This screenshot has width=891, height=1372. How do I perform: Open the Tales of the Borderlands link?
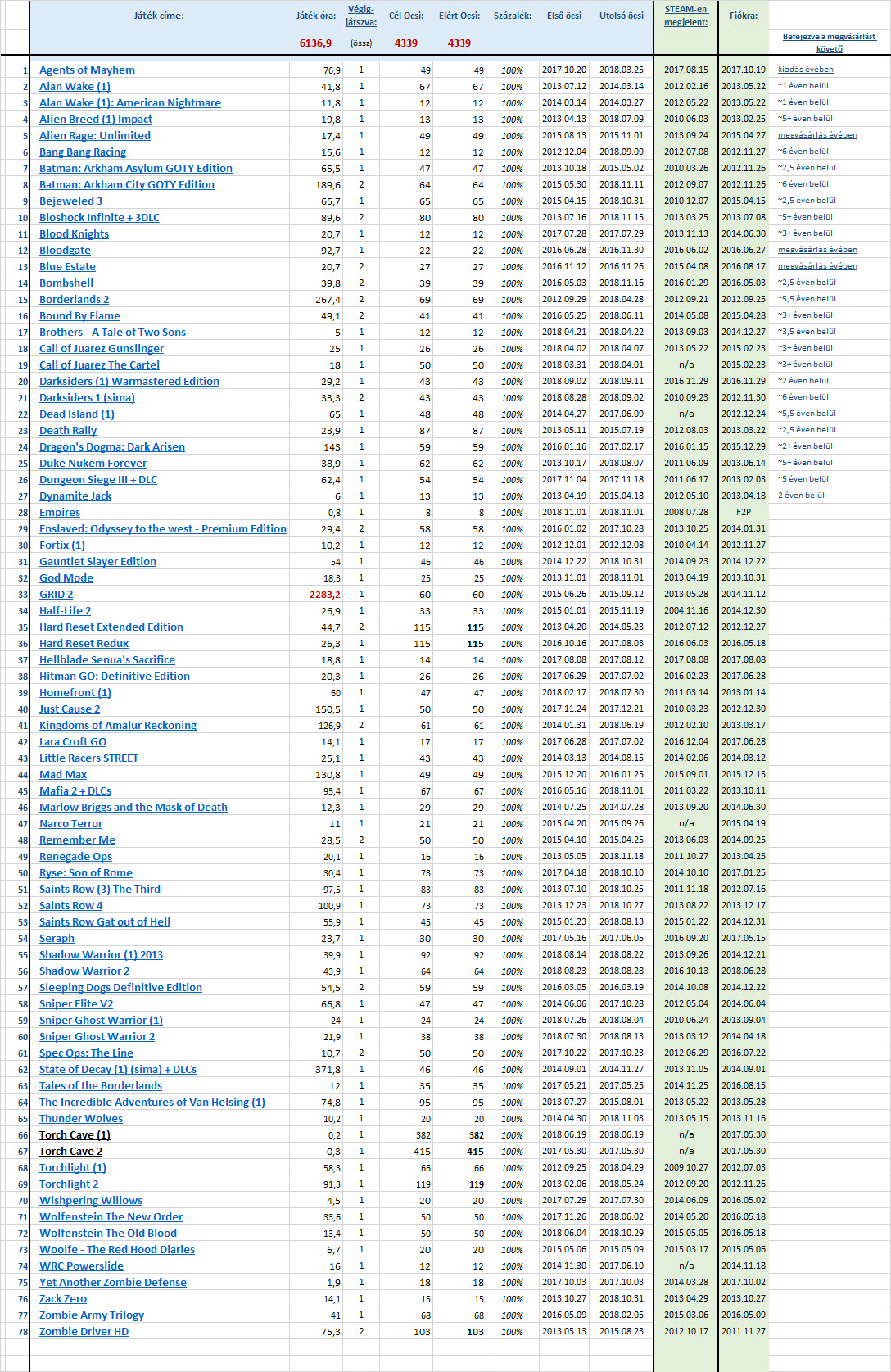point(101,1086)
